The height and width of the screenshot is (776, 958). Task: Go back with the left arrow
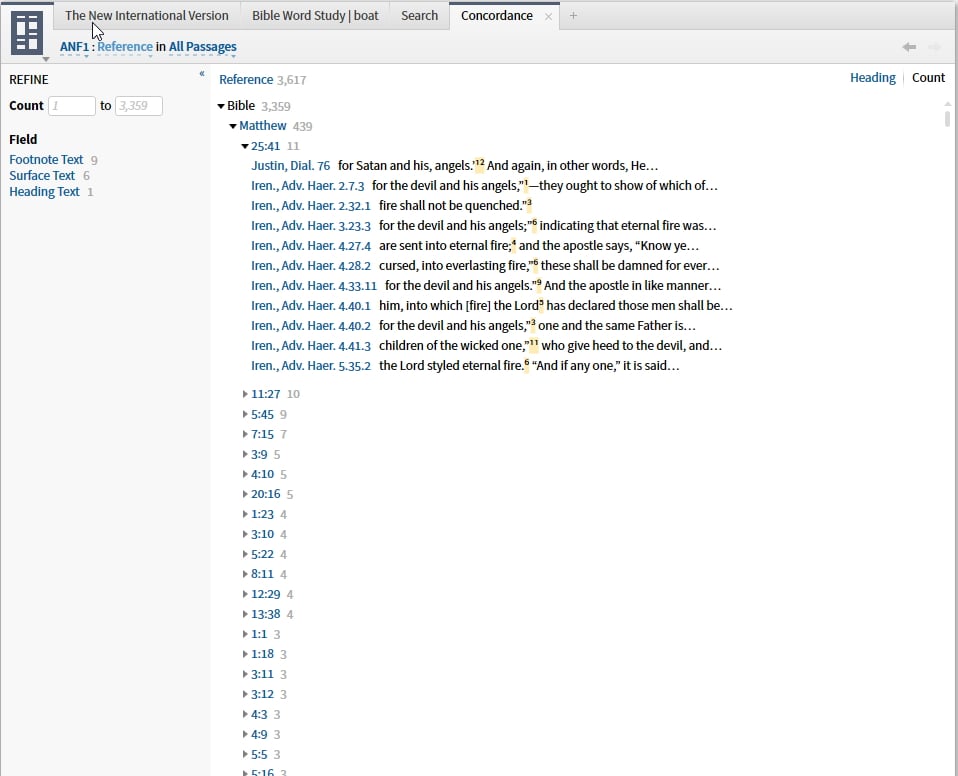click(909, 47)
